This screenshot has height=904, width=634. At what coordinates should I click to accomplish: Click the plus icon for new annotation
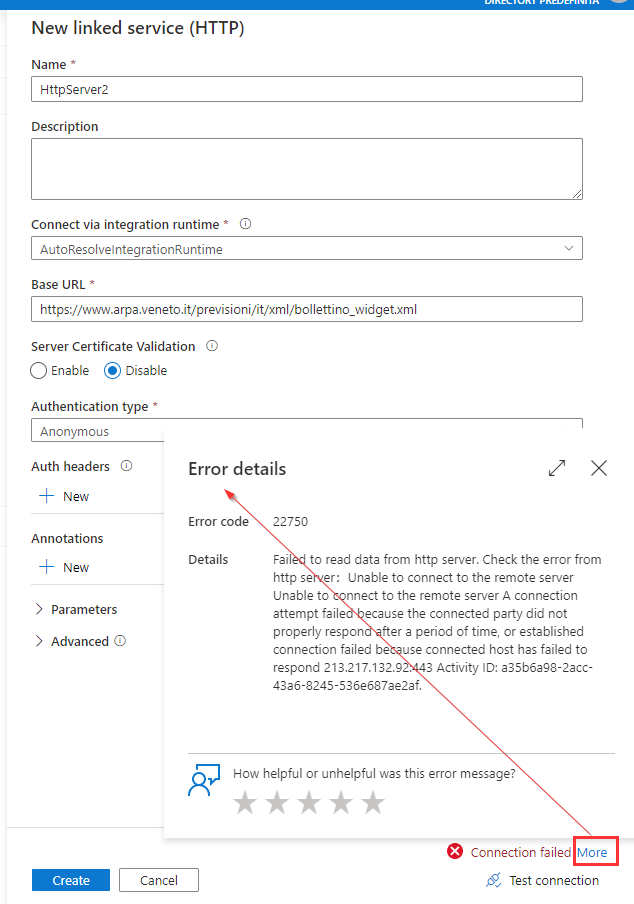46,567
